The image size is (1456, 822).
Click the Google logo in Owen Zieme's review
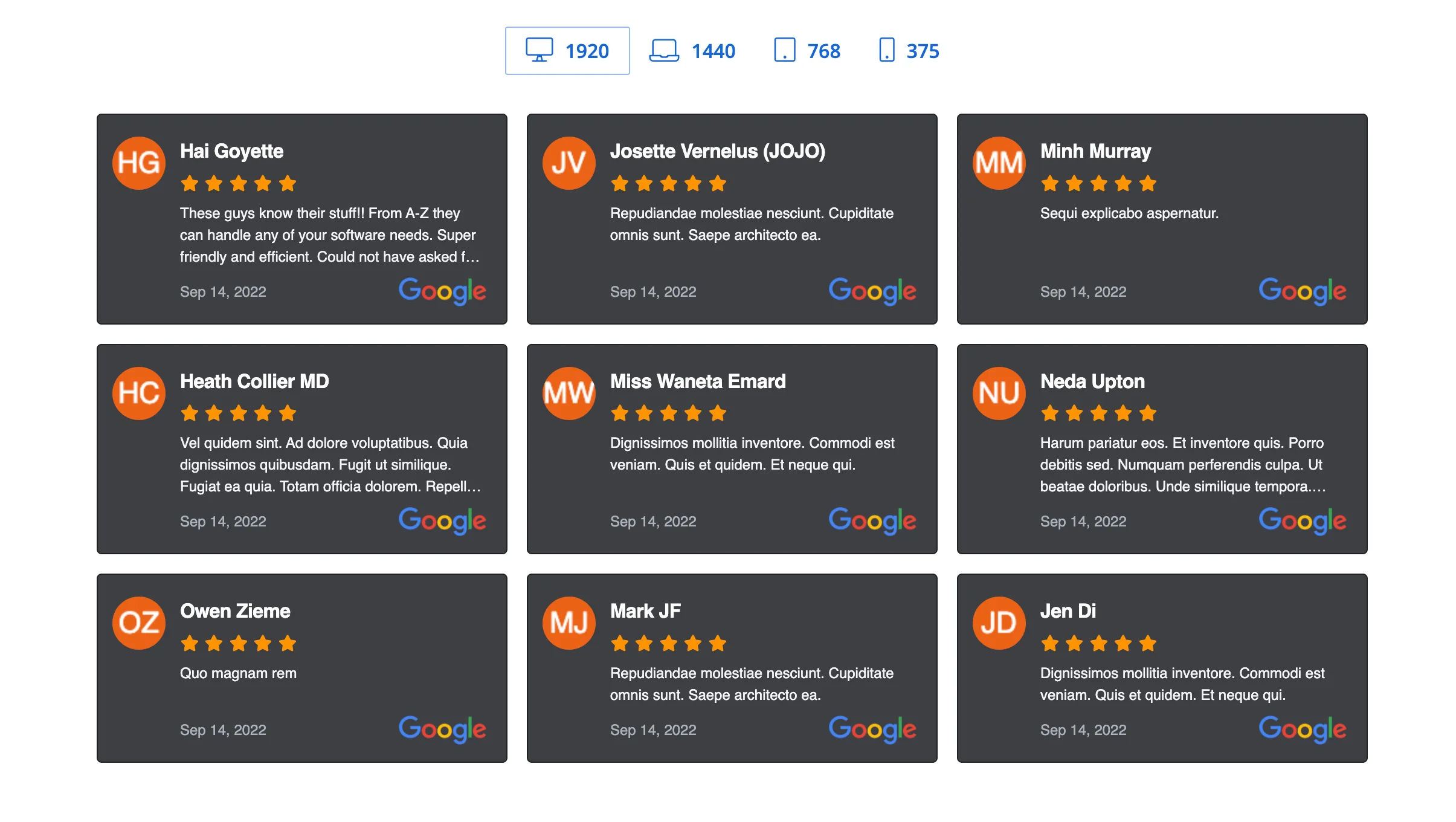pos(442,730)
